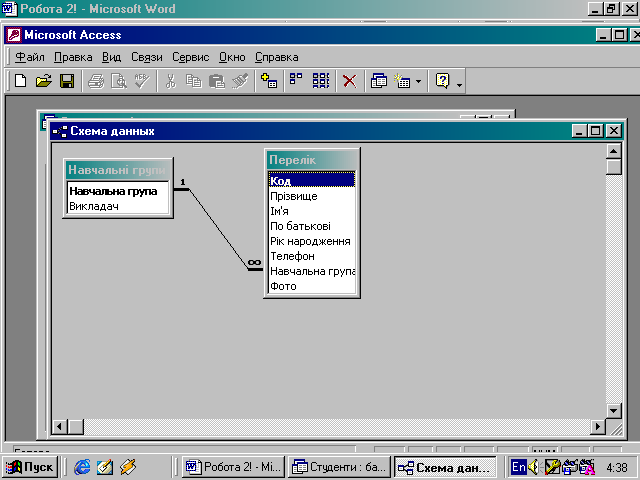Viewport: 640px width, 480px height.
Task: Click the vertical scrollbar up arrow
Action: click(x=613, y=151)
